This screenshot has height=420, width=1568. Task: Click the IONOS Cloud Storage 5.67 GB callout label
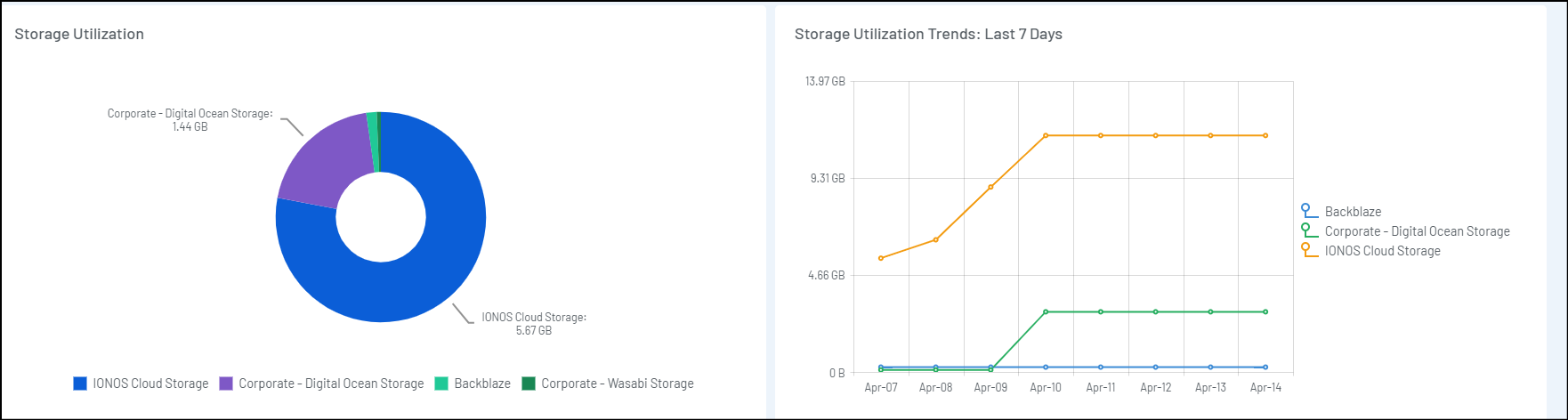[x=534, y=324]
